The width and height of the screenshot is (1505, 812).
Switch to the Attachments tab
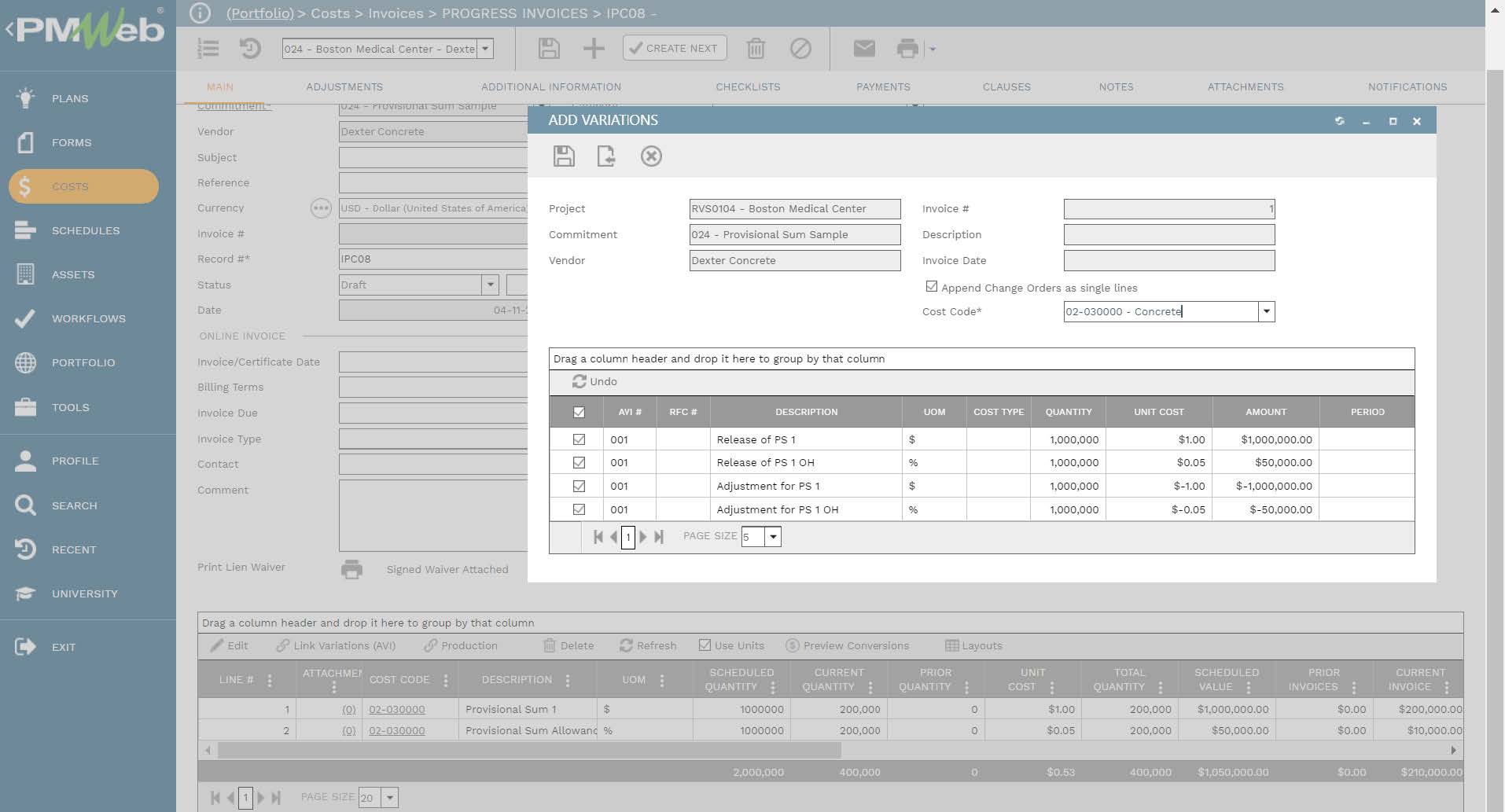(1246, 87)
